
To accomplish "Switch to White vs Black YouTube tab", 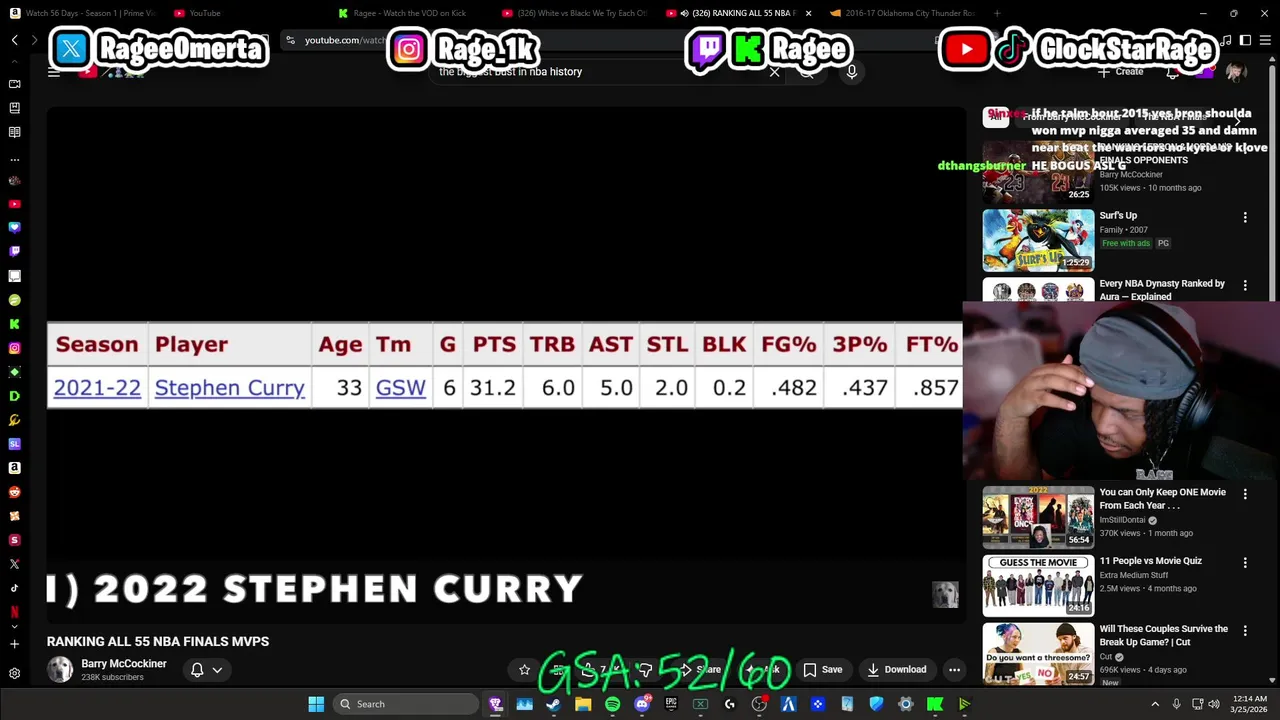I will (x=575, y=13).
